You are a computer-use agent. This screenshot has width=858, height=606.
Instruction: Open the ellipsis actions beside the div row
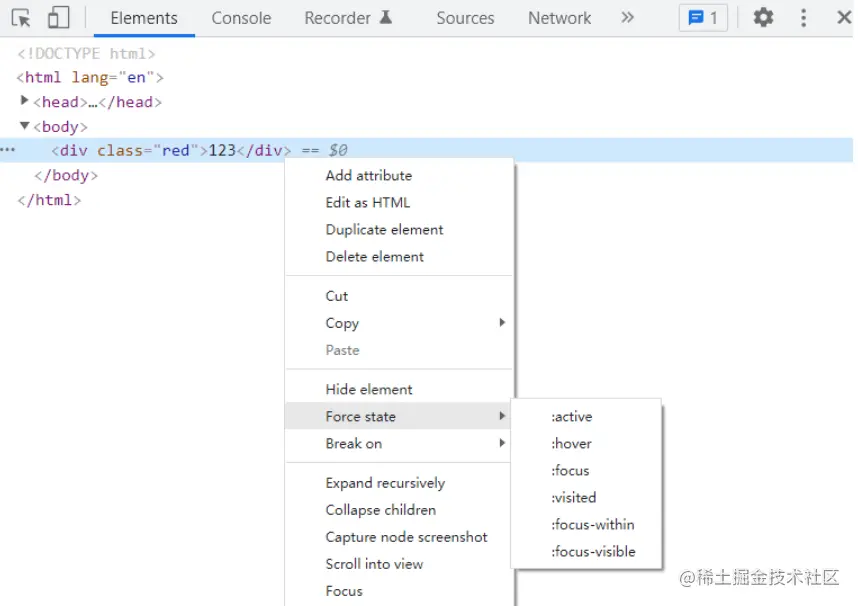click(8, 149)
